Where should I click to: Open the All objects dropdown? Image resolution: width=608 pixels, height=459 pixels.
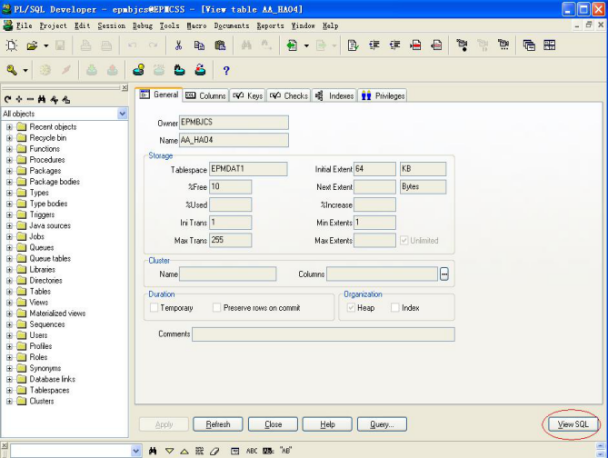click(123, 114)
